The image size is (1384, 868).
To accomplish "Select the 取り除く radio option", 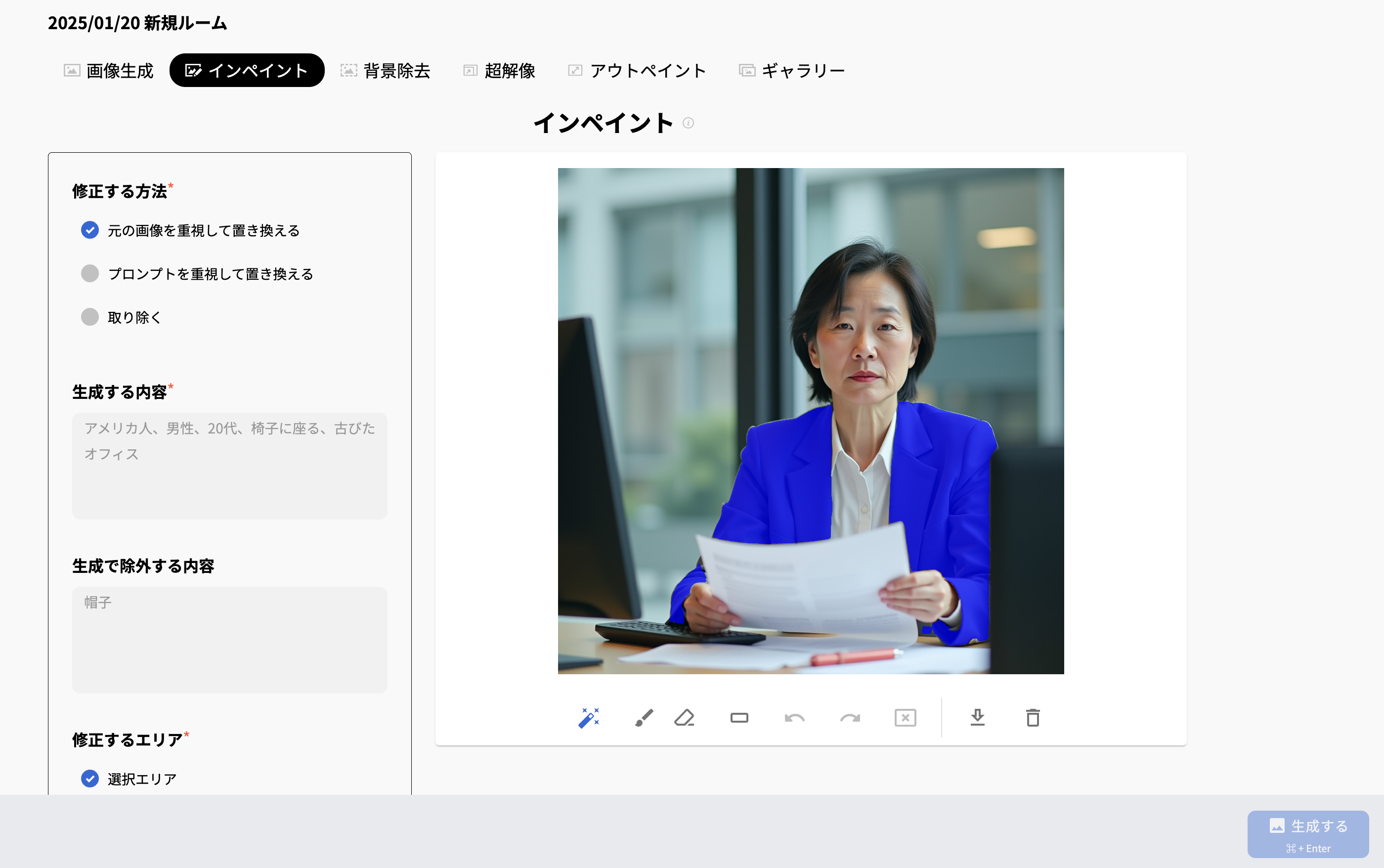I will [x=89, y=317].
